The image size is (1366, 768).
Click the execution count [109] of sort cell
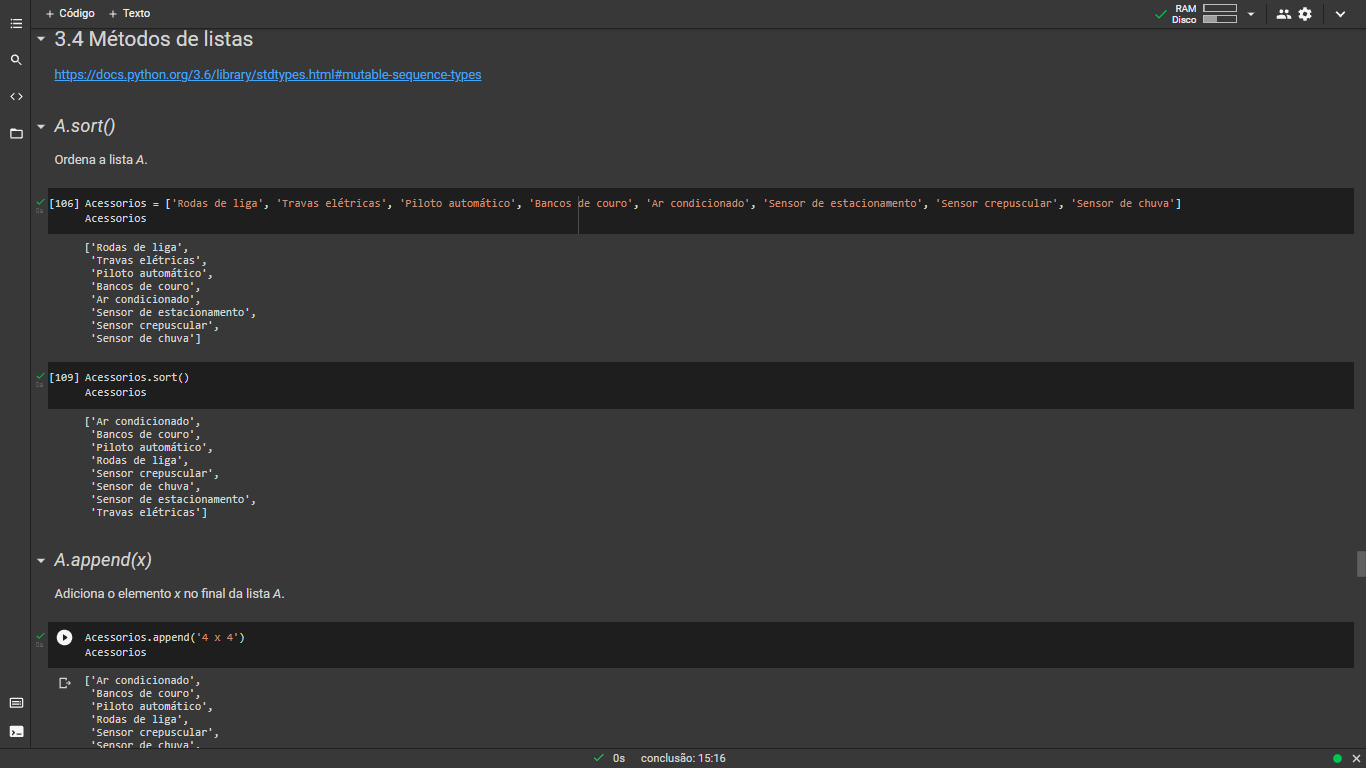click(64, 378)
